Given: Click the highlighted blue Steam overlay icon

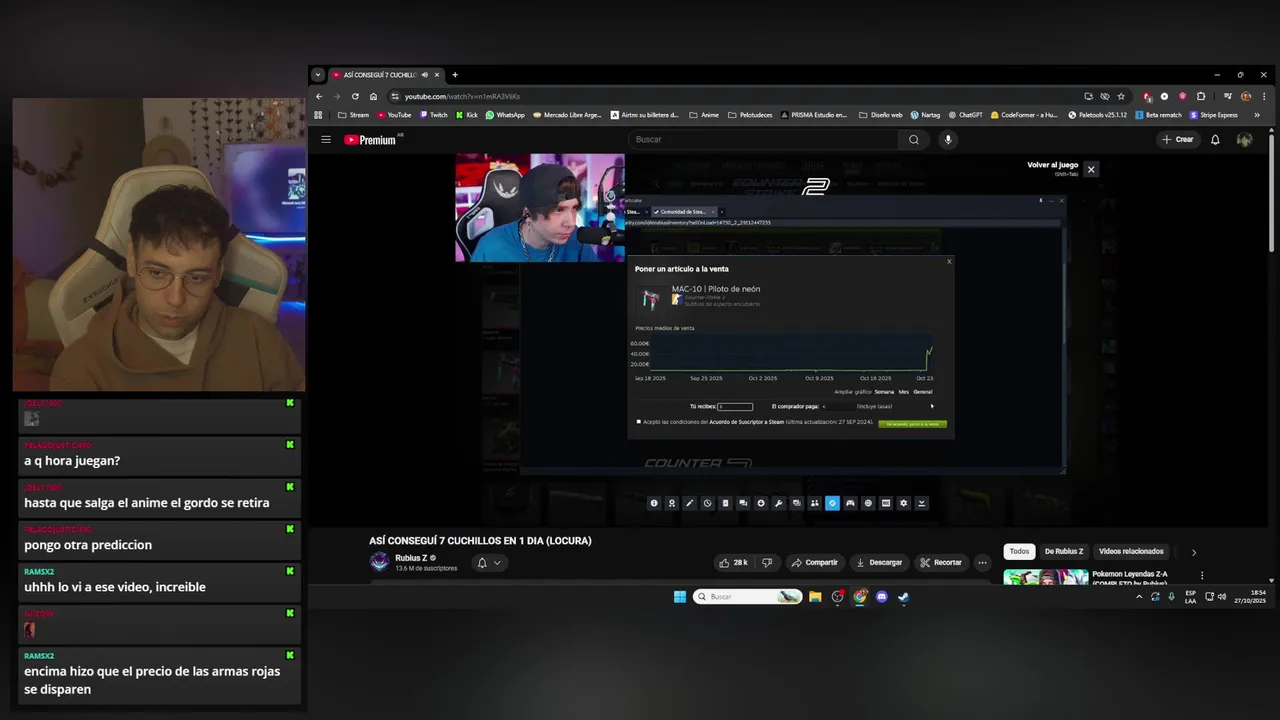Looking at the screenshot, I should [832, 503].
